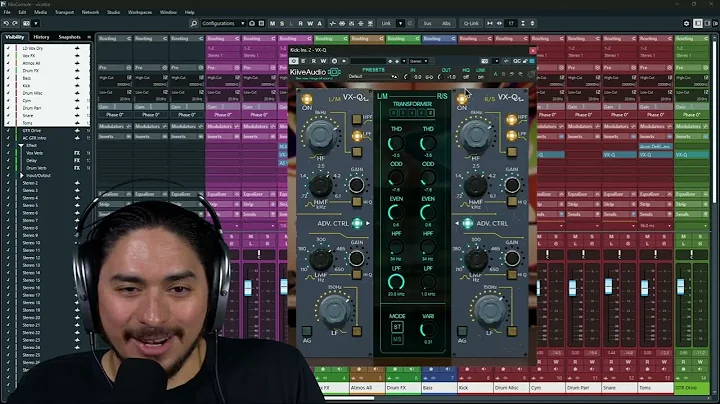This screenshot has width=720, height=404.
Task: Open the toolbar dropdown arrow beside redo
Action: pos(36,23)
